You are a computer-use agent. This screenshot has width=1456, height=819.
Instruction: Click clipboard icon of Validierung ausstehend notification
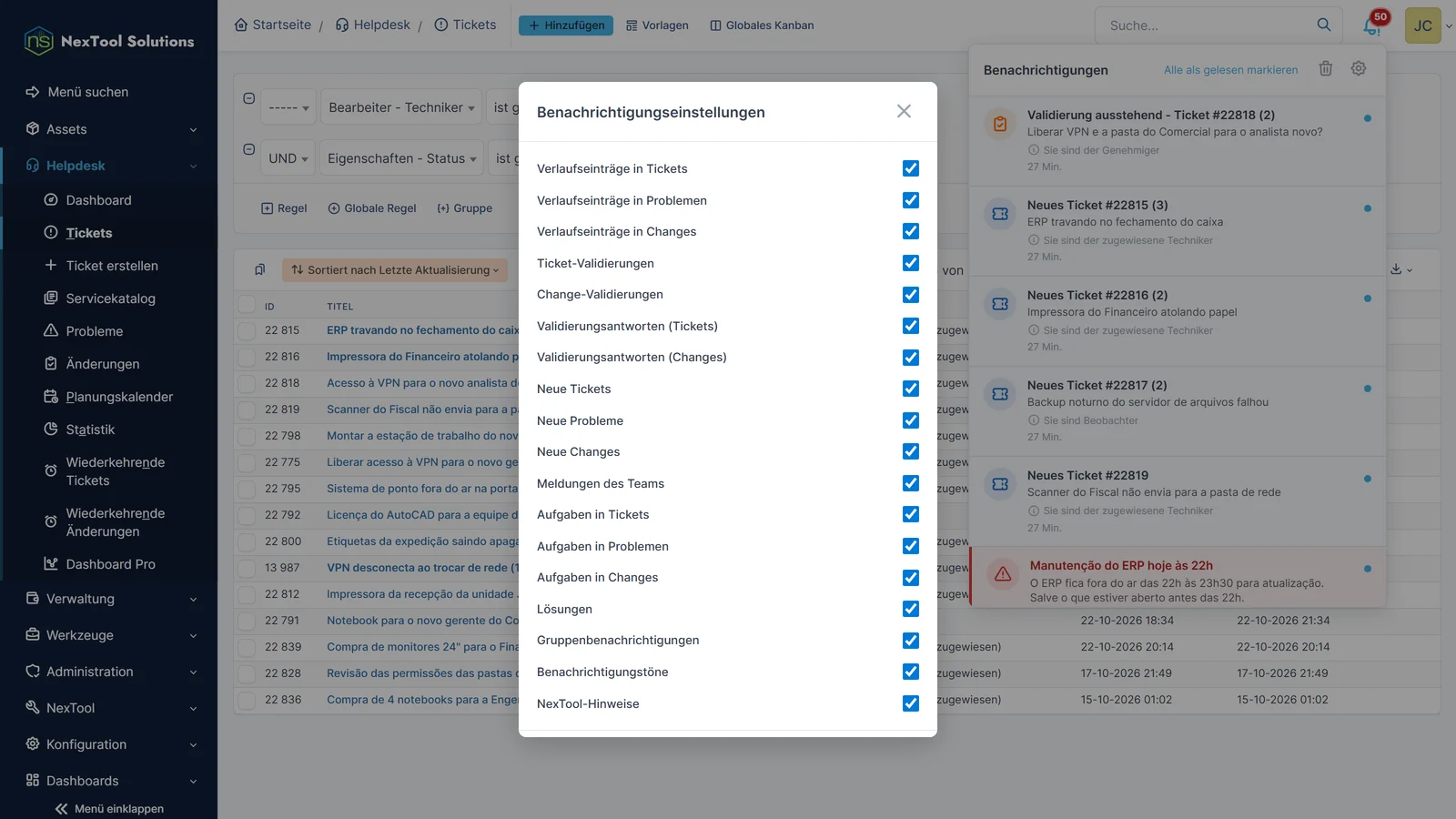click(1000, 124)
